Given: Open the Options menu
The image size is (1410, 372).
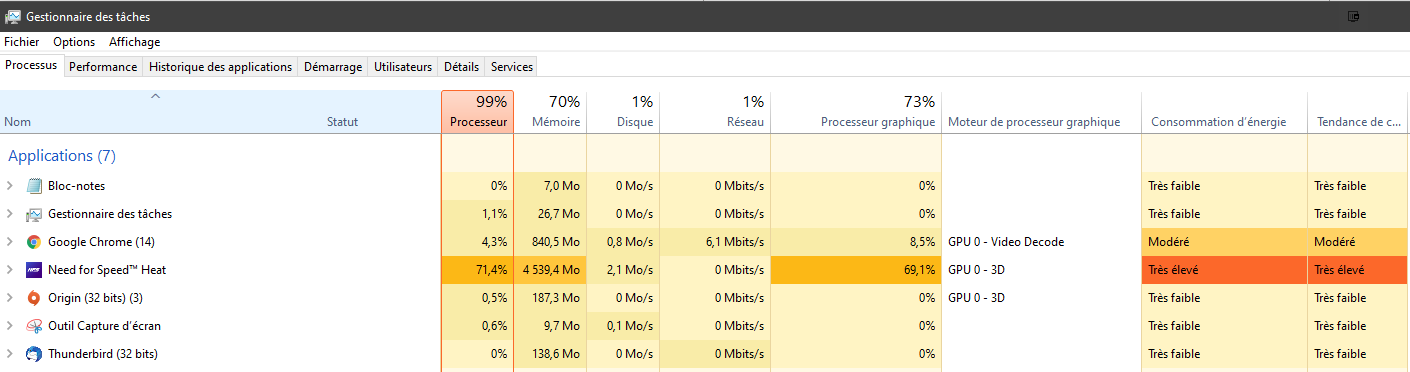Looking at the screenshot, I should click(x=74, y=42).
